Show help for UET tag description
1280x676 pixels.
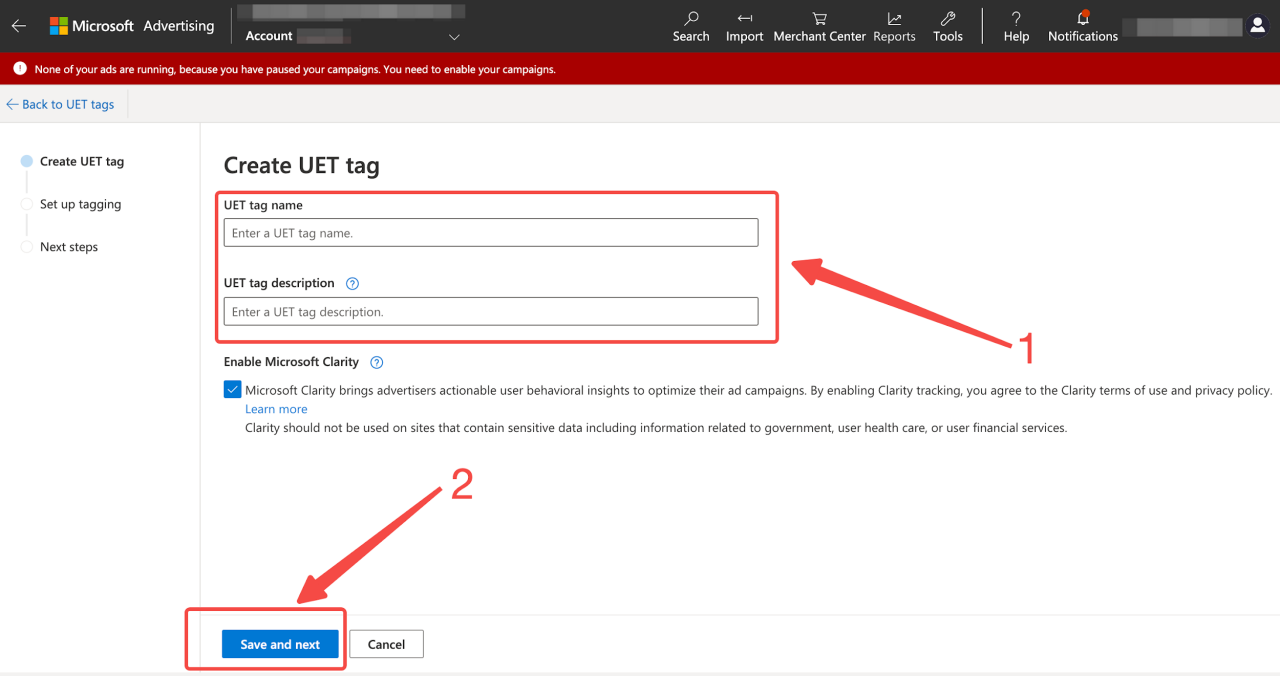point(352,284)
